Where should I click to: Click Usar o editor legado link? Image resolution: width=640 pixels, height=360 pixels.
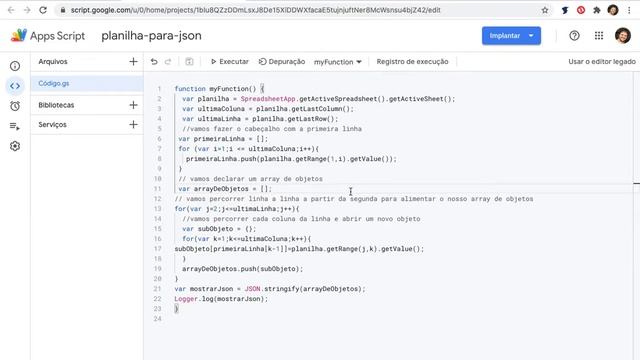click(x=602, y=62)
